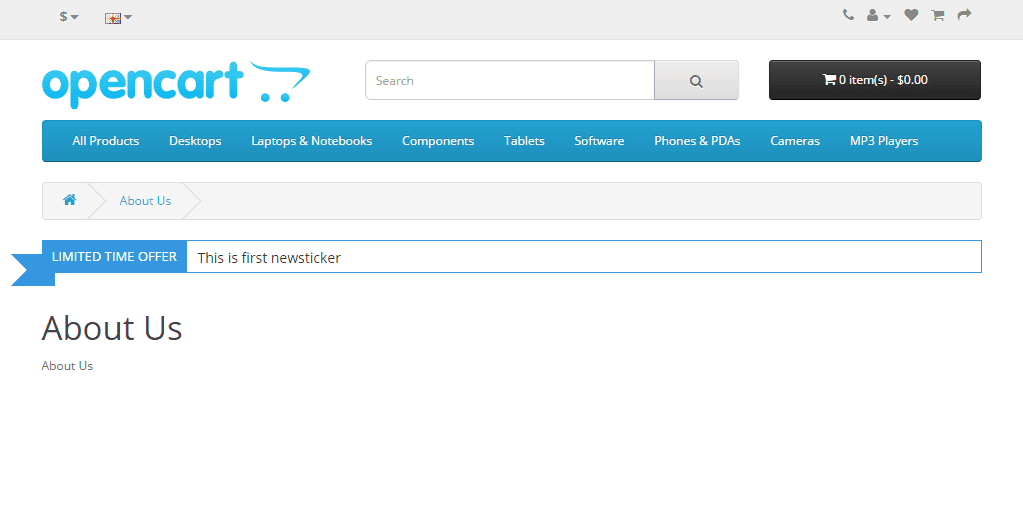Click the top bar shopping cart icon

click(x=938, y=15)
